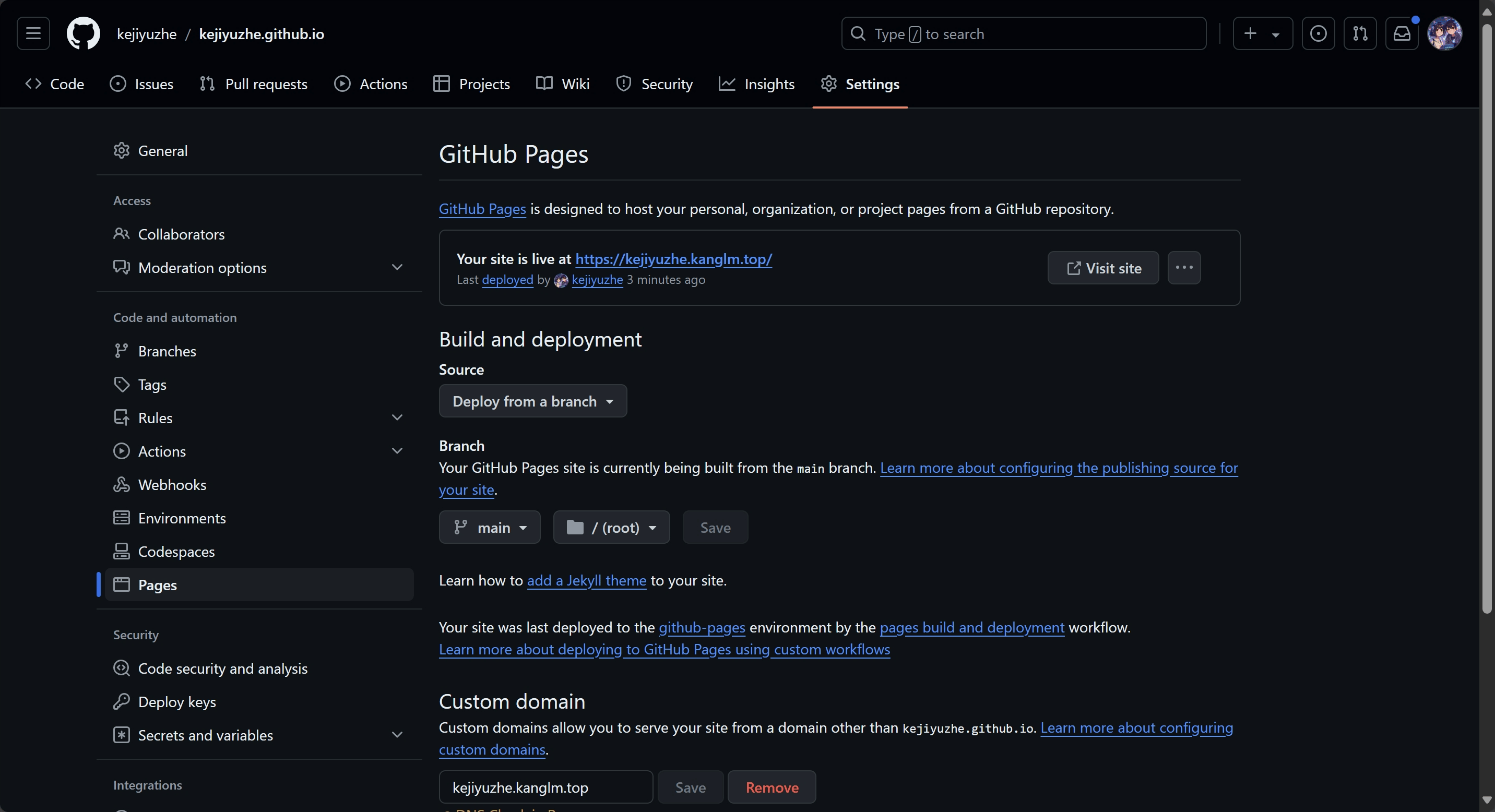
Task: Click Save button beside custom domain field
Action: (x=691, y=787)
